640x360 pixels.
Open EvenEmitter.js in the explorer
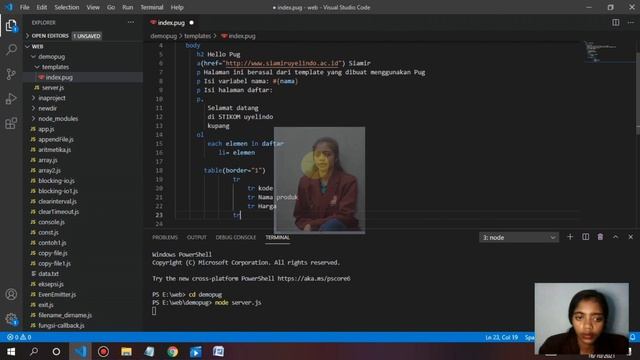pos(57,294)
